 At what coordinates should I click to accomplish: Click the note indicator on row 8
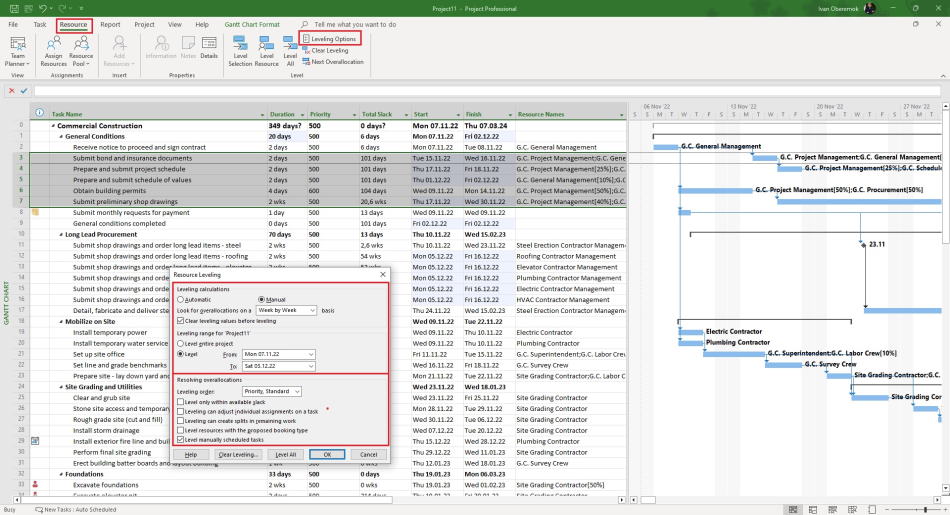coord(35,213)
